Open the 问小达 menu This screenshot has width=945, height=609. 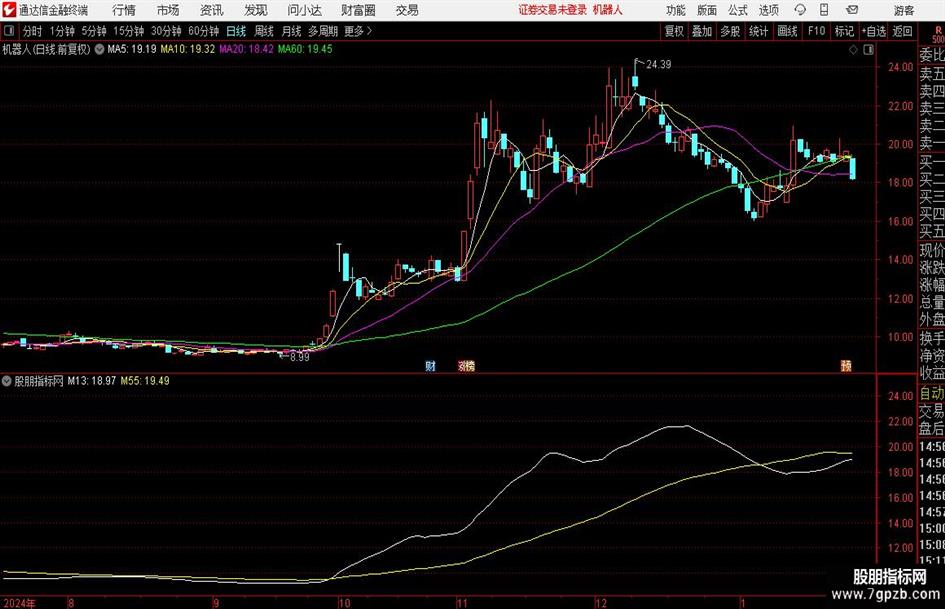pyautogui.click(x=304, y=10)
